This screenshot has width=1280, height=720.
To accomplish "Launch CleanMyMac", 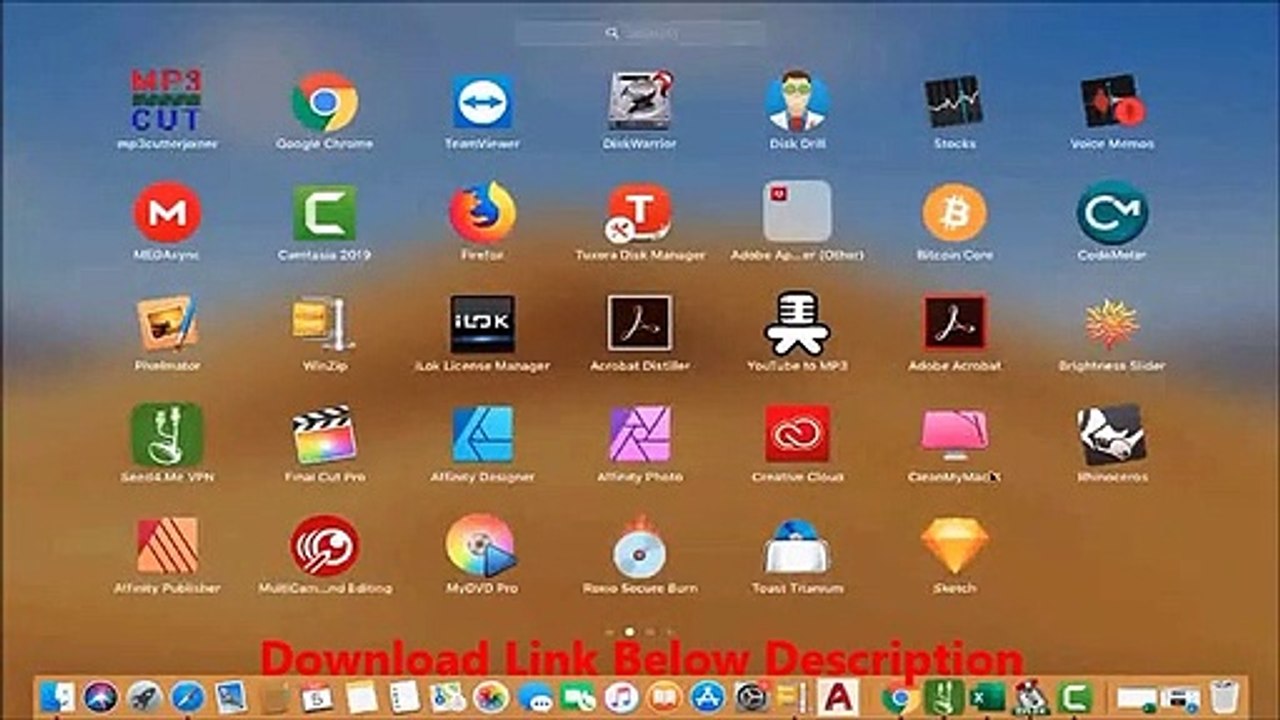I will click(954, 434).
